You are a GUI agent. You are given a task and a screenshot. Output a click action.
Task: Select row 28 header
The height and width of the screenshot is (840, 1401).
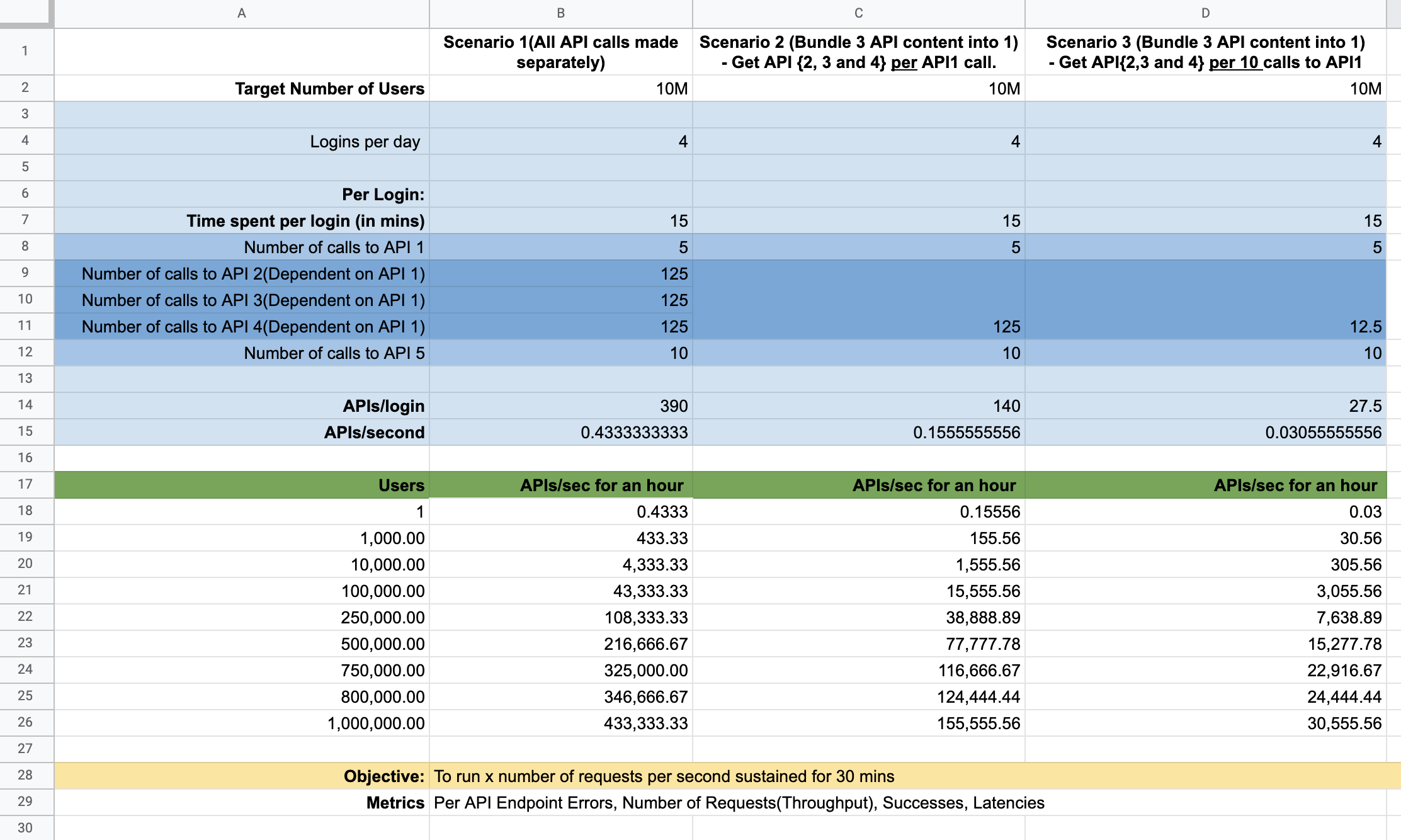pyautogui.click(x=25, y=775)
